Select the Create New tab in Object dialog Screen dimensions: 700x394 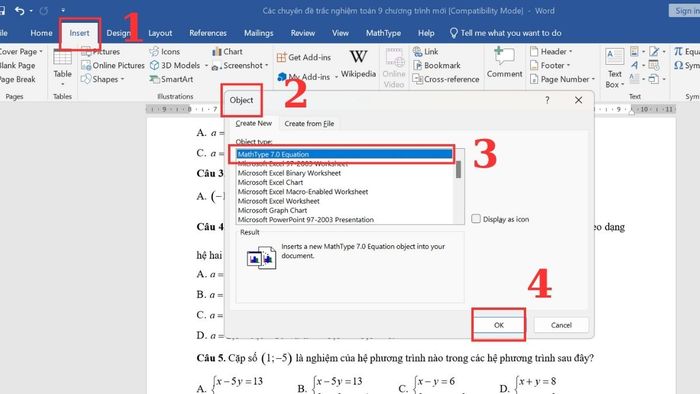click(254, 124)
